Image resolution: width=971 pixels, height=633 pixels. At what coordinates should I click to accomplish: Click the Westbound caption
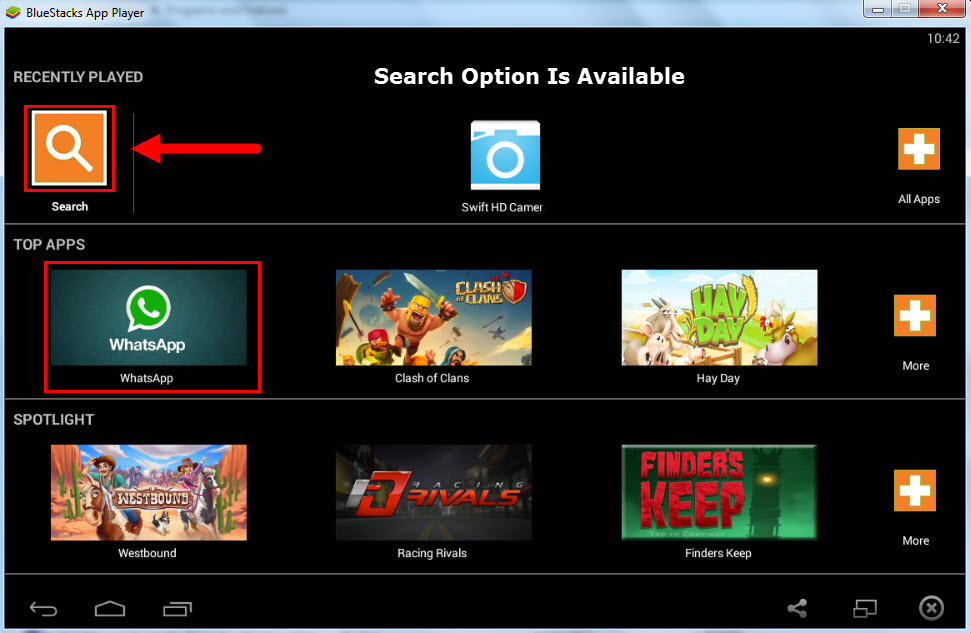147,553
